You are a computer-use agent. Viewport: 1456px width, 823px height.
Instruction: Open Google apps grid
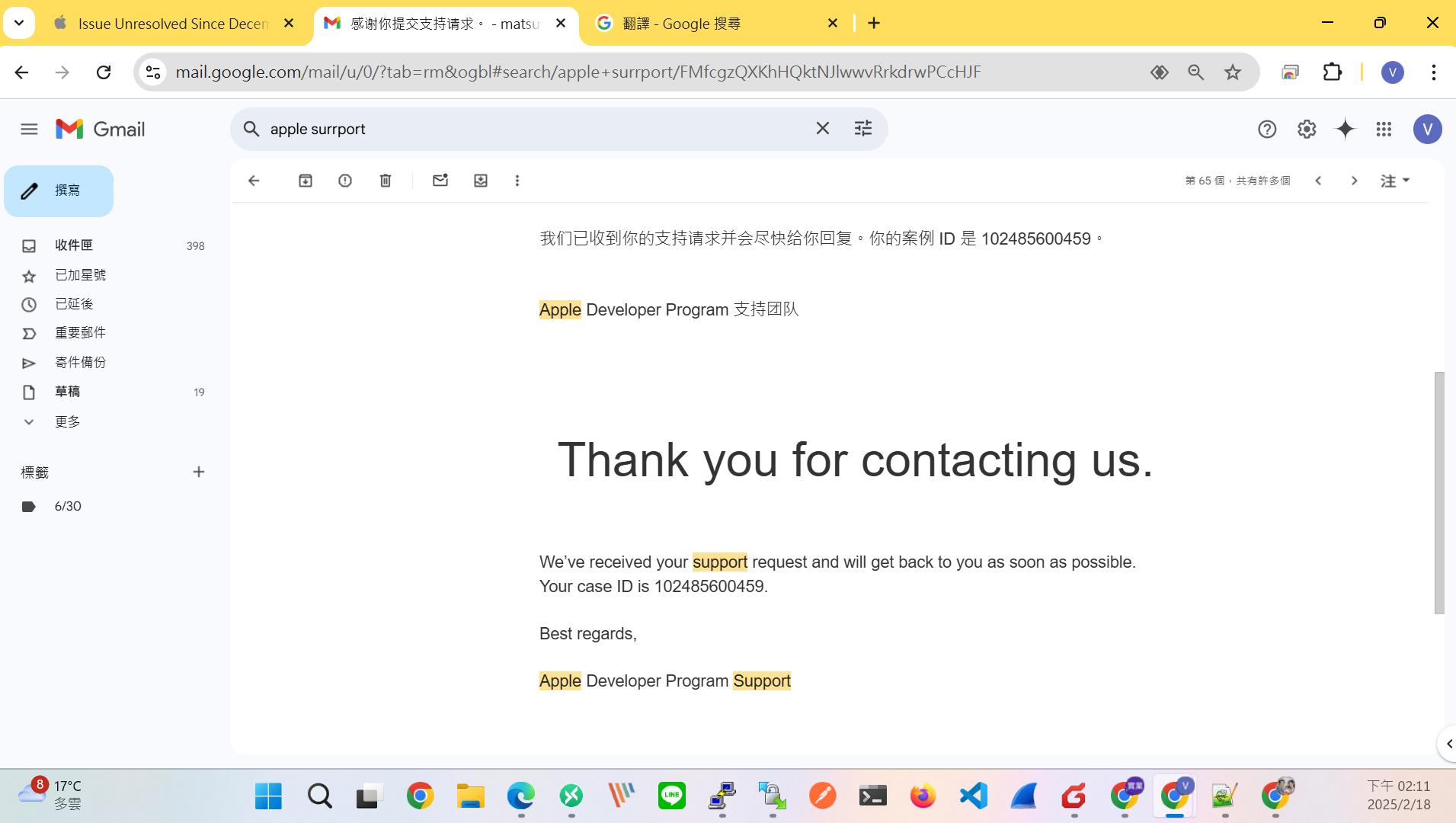[x=1384, y=130]
